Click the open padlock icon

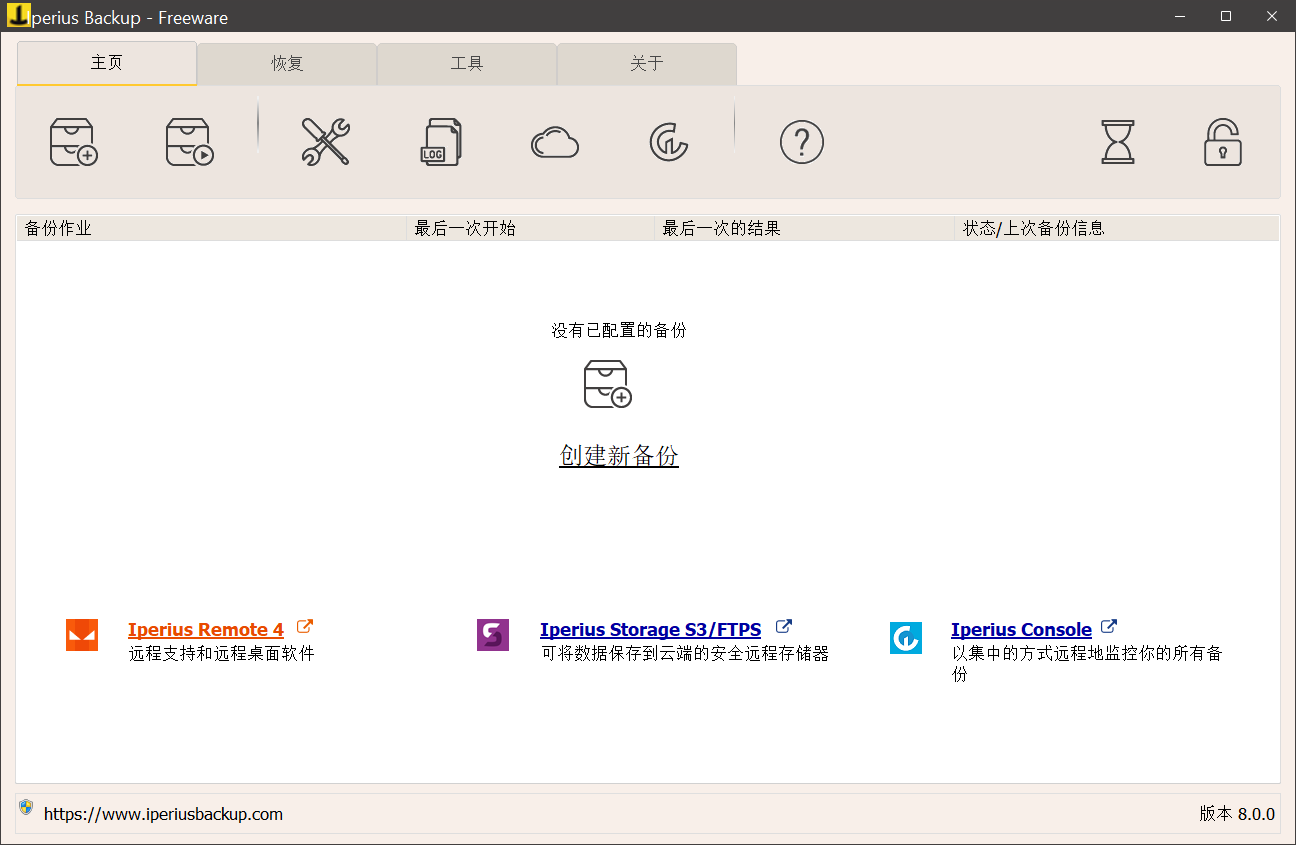pos(1222,142)
